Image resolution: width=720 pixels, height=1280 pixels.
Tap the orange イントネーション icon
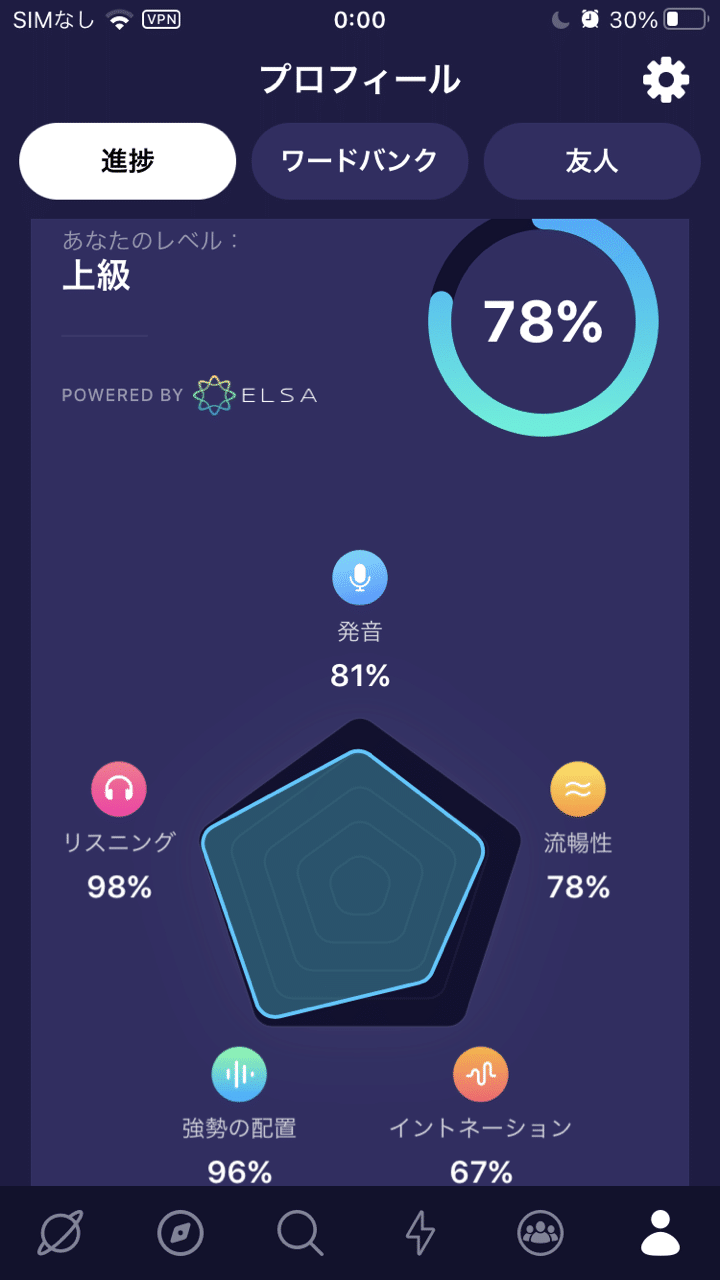(x=481, y=1075)
